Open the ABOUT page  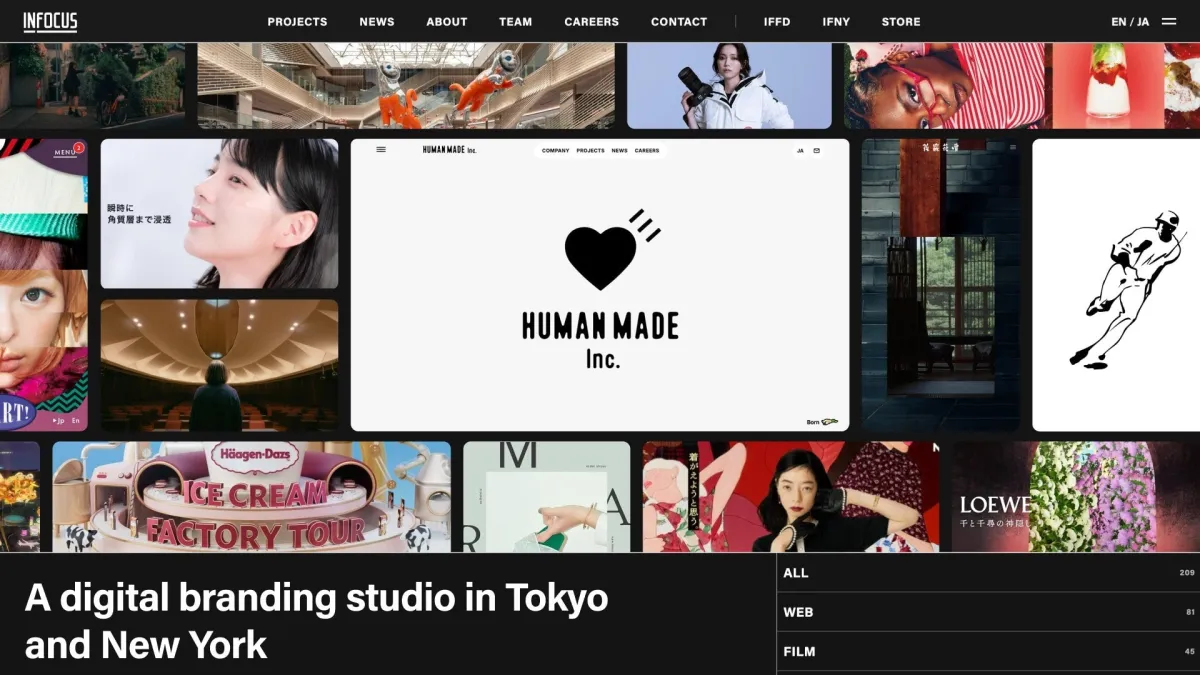coord(447,22)
